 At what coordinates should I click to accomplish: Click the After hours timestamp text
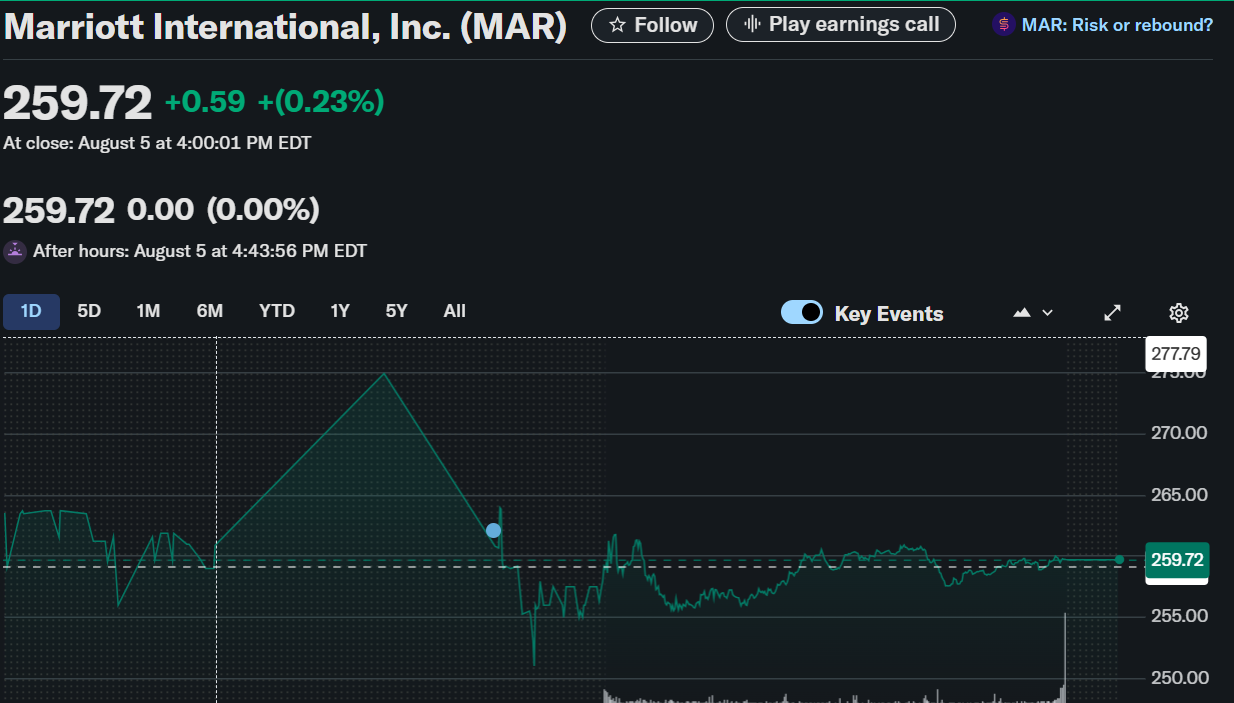200,251
